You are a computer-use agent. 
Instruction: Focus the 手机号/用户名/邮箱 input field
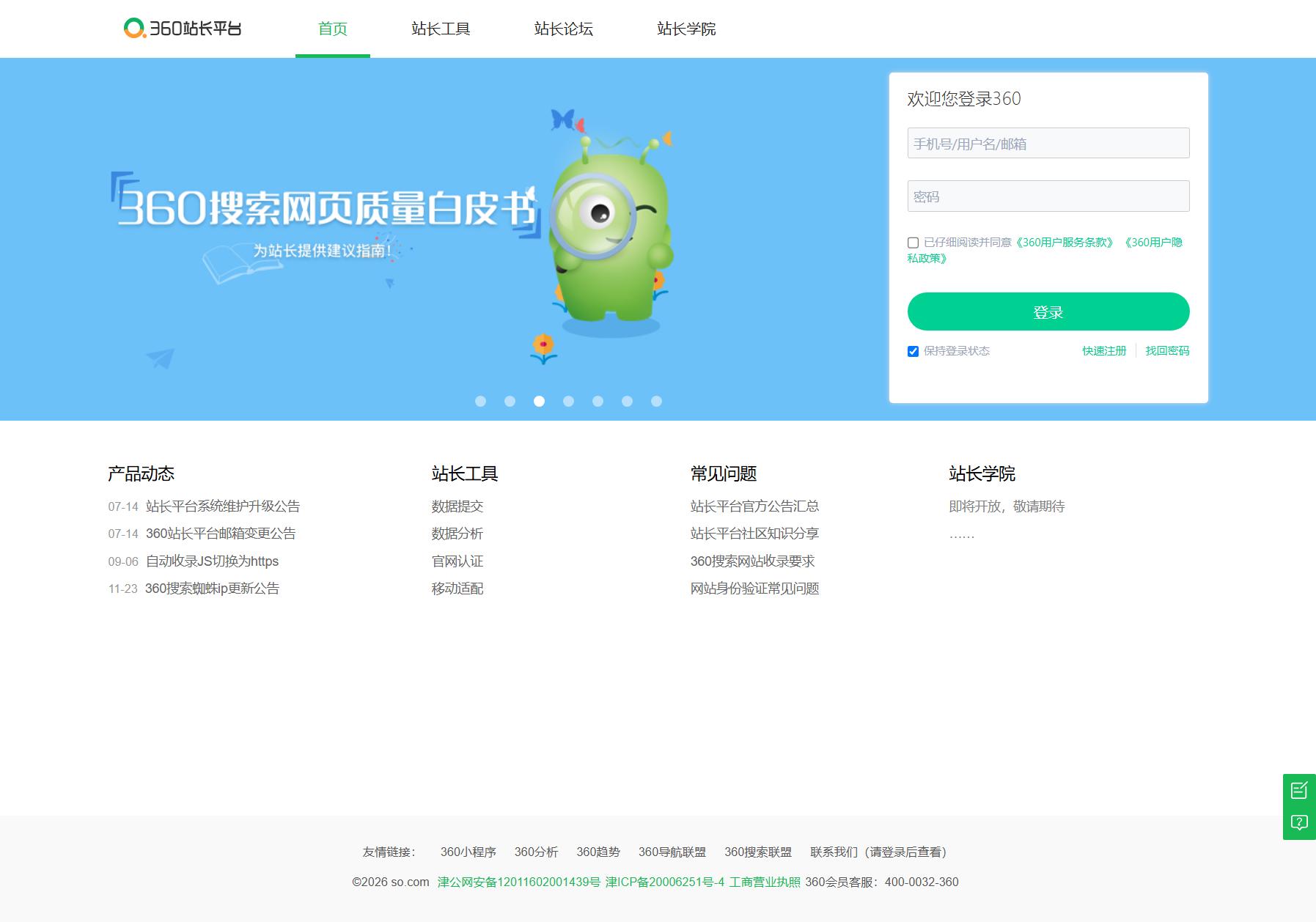[x=1048, y=143]
